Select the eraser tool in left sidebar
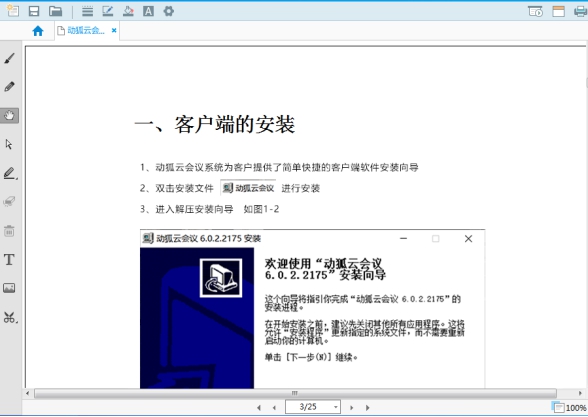The image size is (588, 417). (9, 201)
